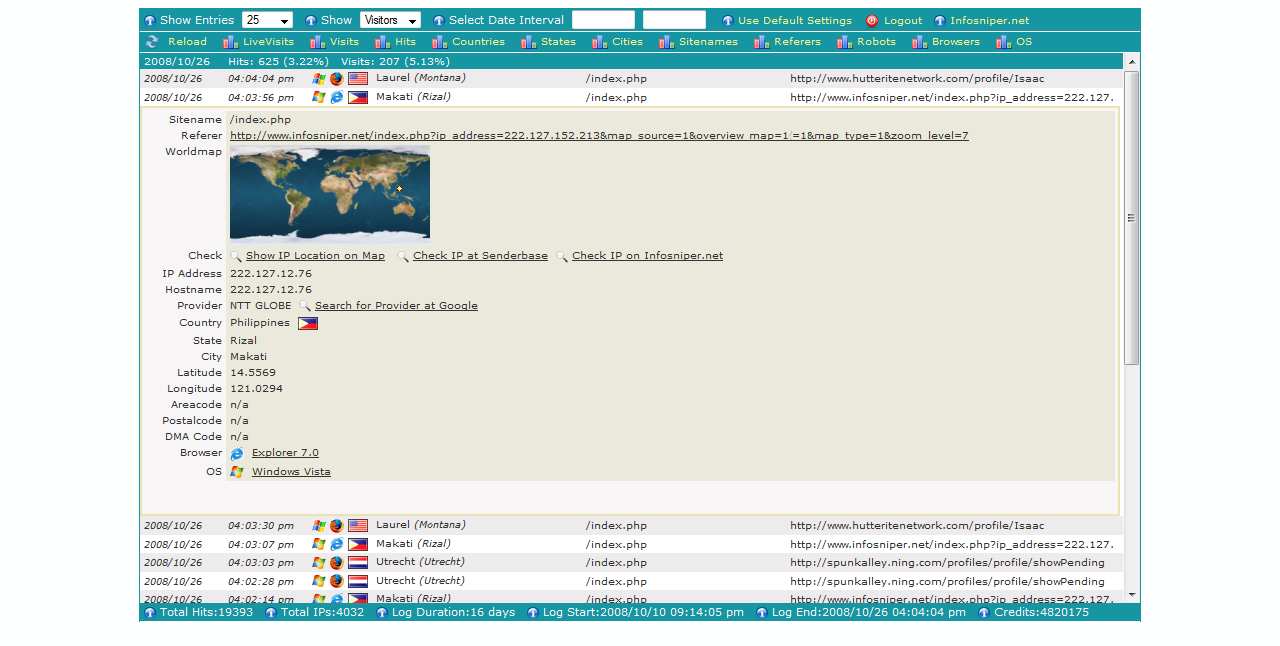Click Use Default Settings link
The width and height of the screenshot is (1280, 646).
(x=795, y=21)
